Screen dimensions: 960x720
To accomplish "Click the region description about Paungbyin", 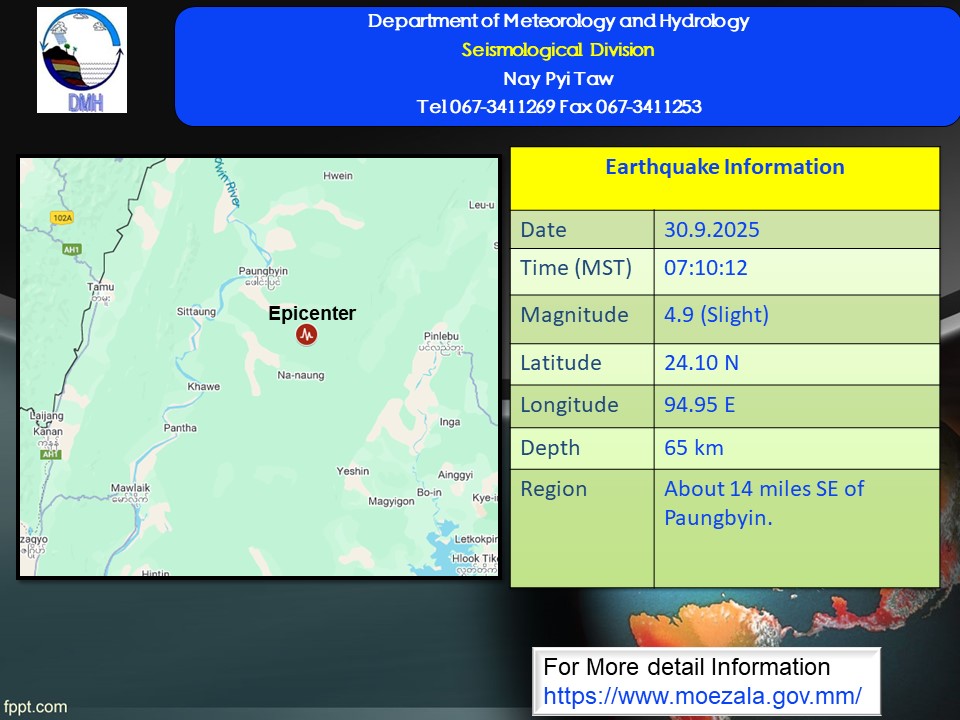I will [x=763, y=503].
